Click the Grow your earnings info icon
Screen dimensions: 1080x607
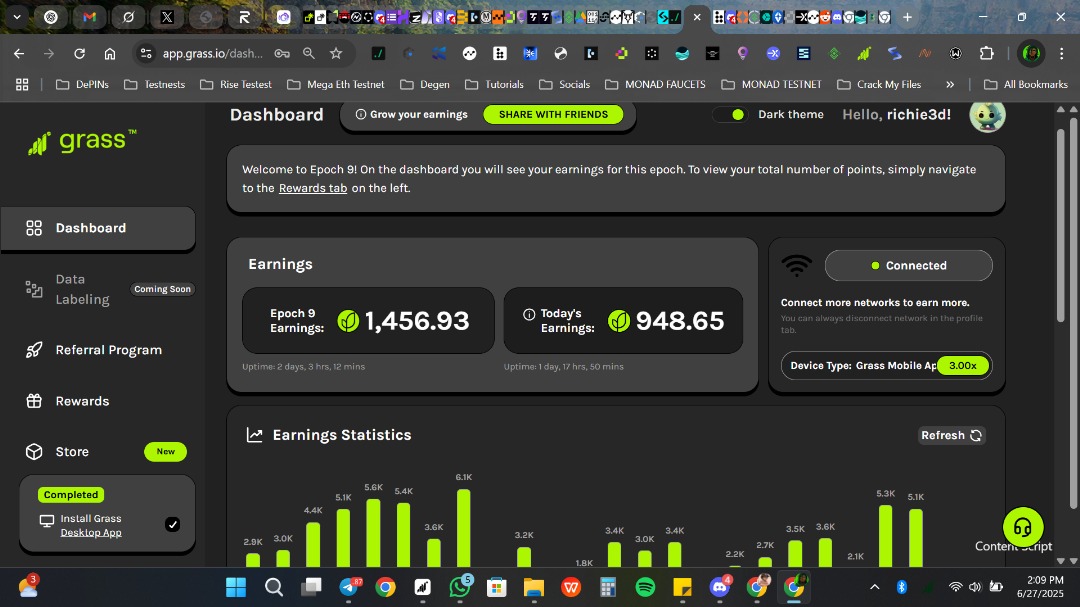[360, 114]
